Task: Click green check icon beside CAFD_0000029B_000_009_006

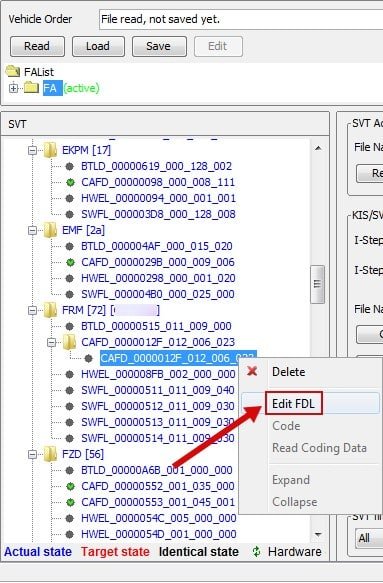Action: click(70, 262)
